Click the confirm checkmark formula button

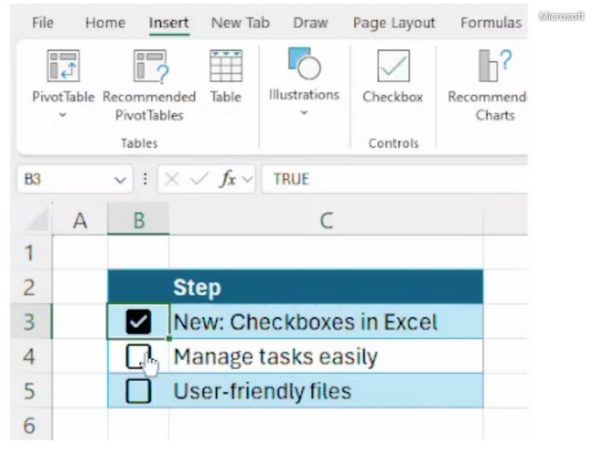pyautogui.click(x=199, y=179)
